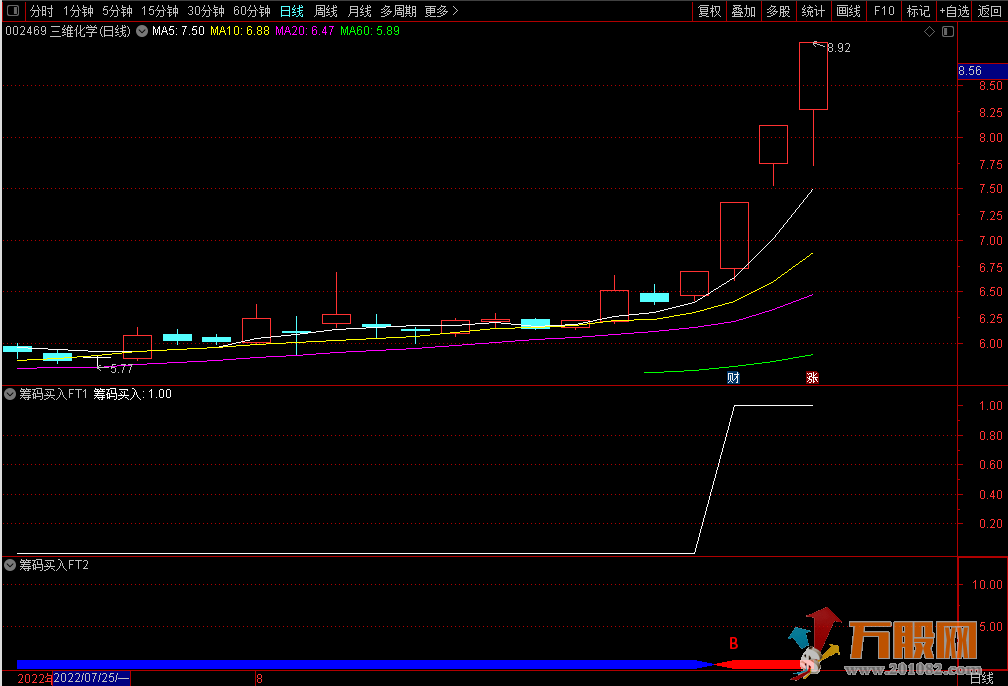Click the 2022/07/25 date marker
1008x686 pixels.
(x=90, y=679)
